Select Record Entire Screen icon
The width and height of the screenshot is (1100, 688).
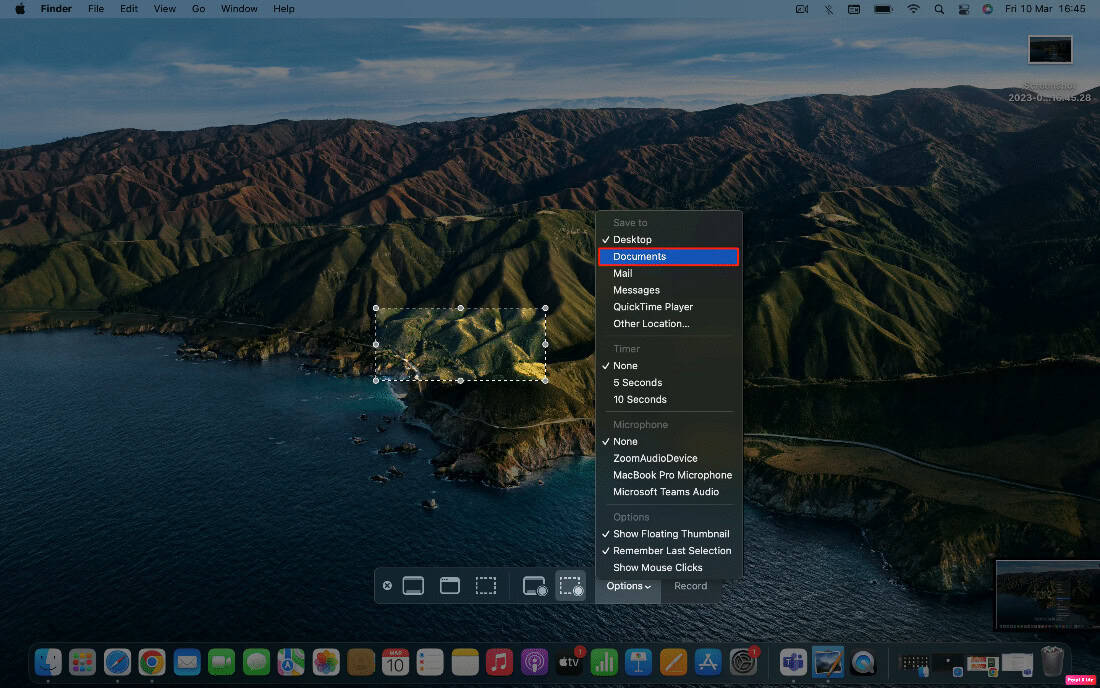pos(535,586)
